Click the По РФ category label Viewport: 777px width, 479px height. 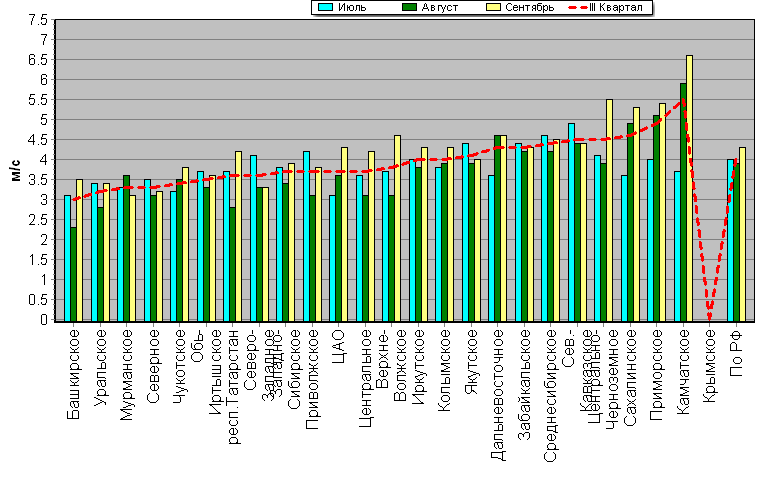pos(737,353)
